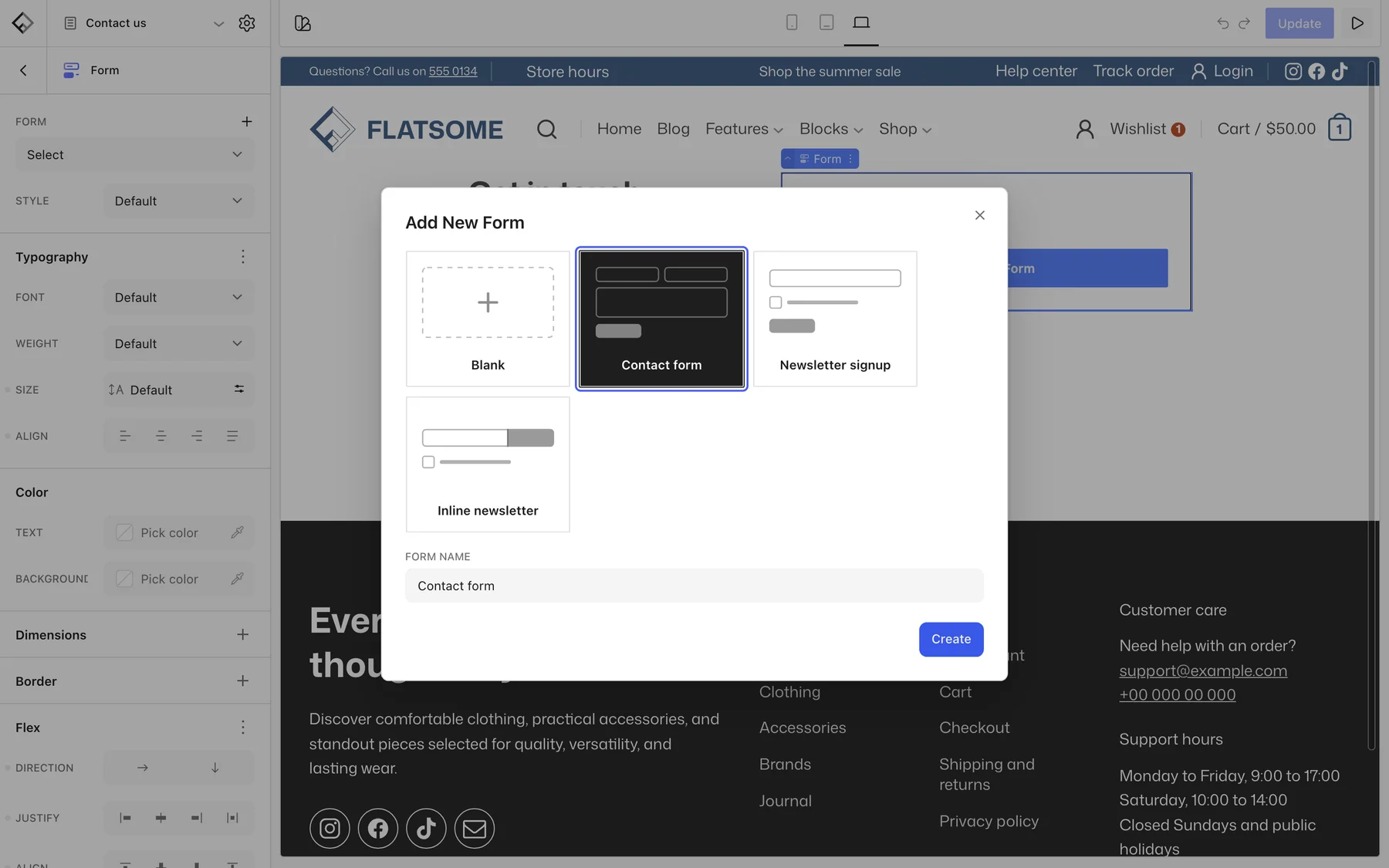Expand the Border section
The image size is (1389, 868).
point(242,681)
